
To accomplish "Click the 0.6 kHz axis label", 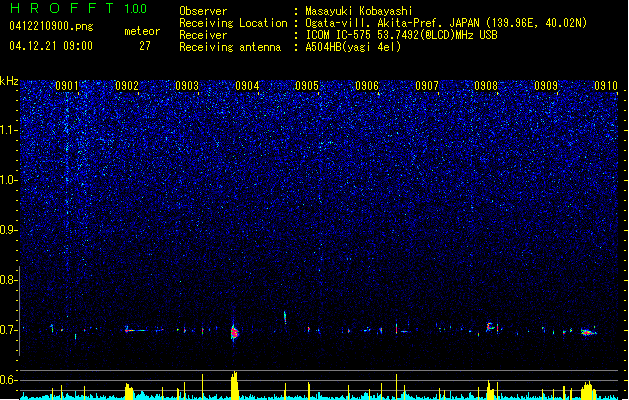I will pos(9,380).
